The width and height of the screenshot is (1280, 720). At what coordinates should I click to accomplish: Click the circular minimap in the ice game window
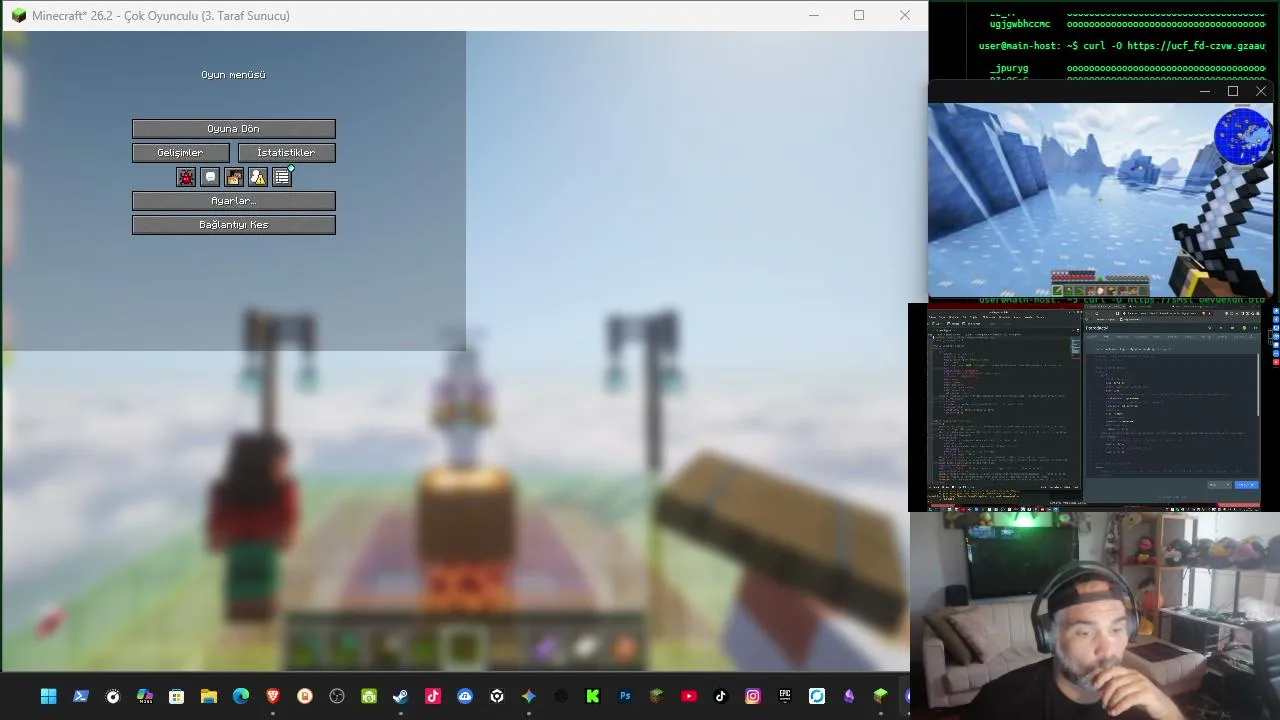click(x=1243, y=136)
